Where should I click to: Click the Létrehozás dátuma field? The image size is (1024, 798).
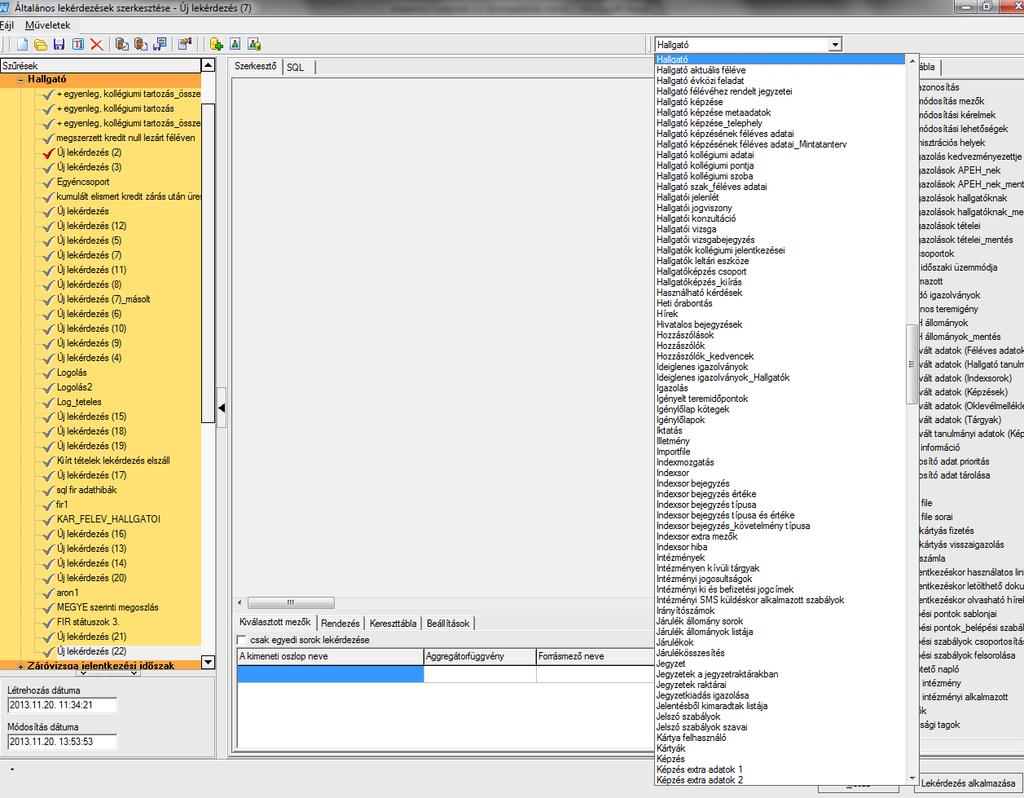pos(62,705)
